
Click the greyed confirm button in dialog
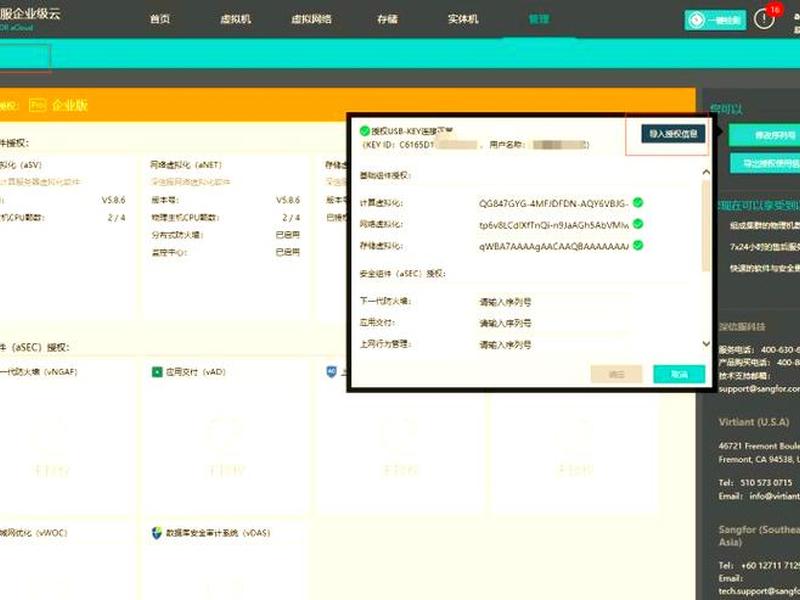[616, 374]
